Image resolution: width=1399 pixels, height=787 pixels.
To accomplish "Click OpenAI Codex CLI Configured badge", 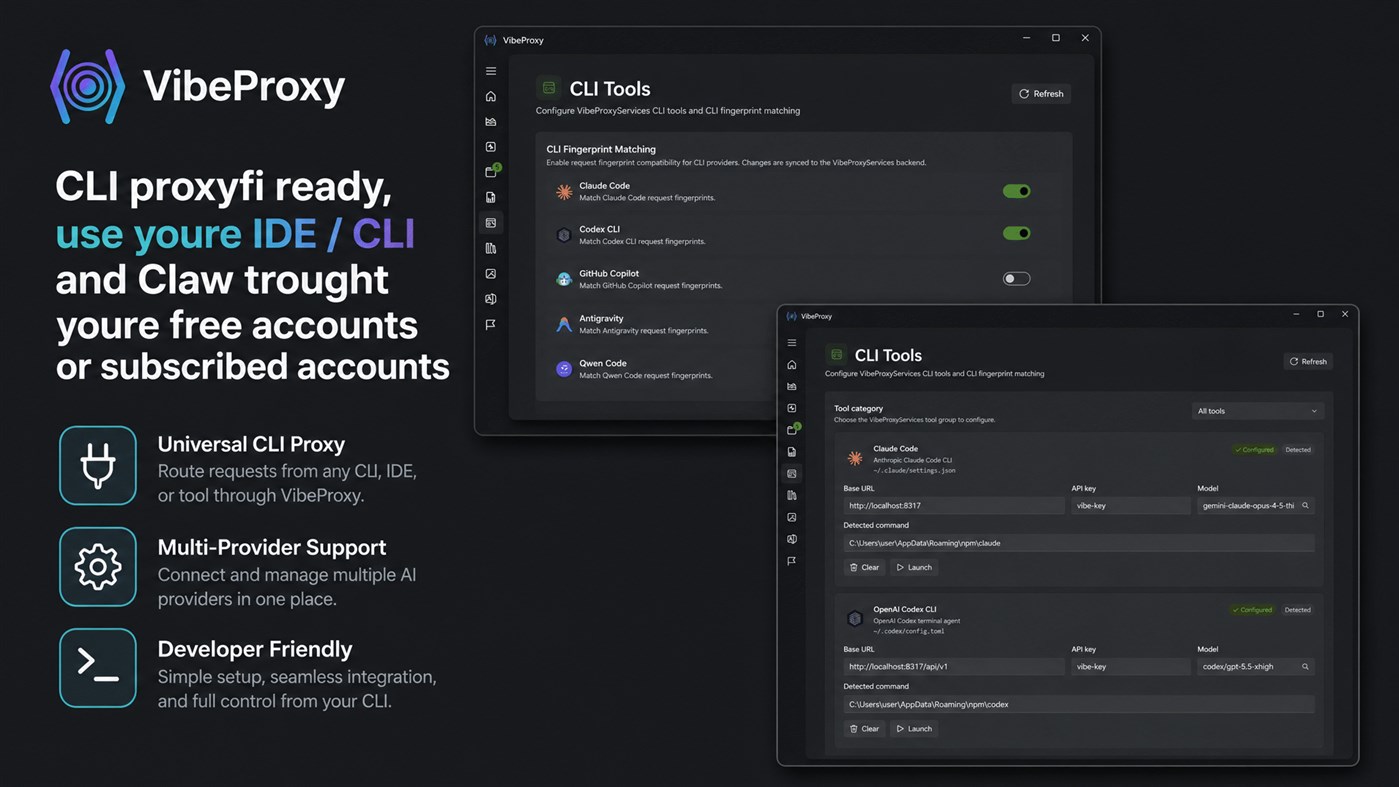I will coord(1253,610).
